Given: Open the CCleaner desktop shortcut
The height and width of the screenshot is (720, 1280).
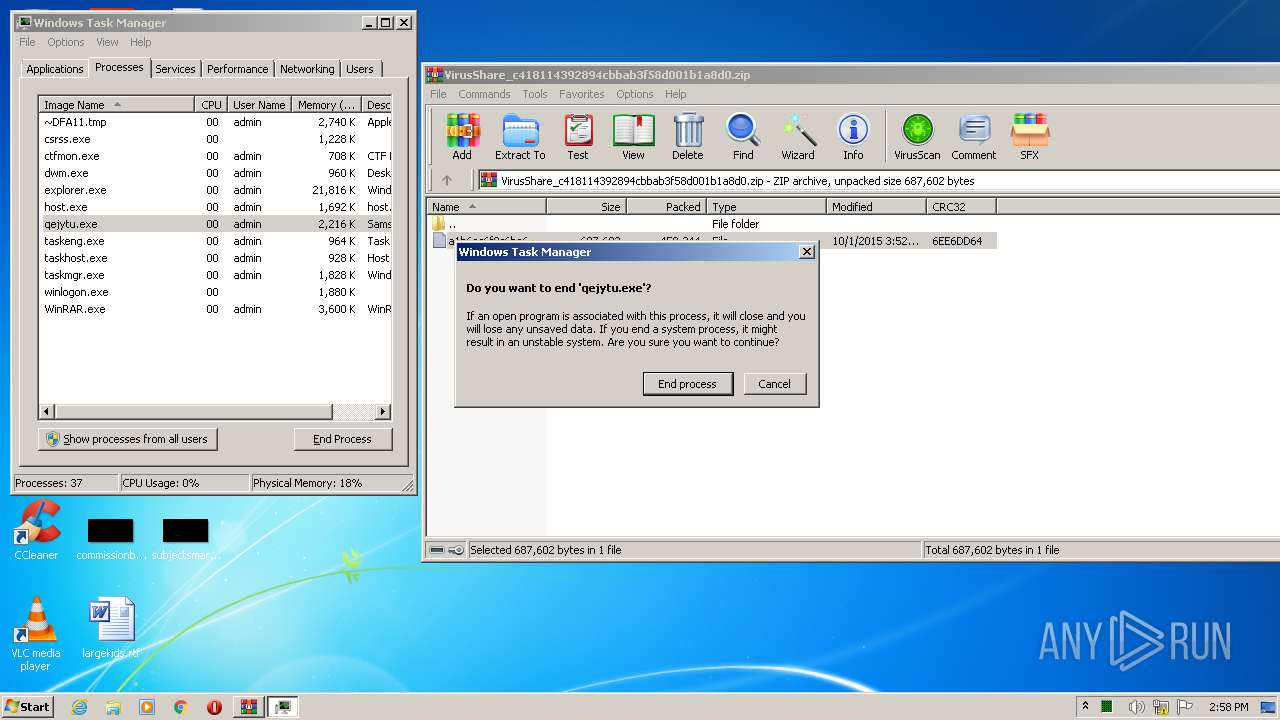Looking at the screenshot, I should tap(36, 531).
